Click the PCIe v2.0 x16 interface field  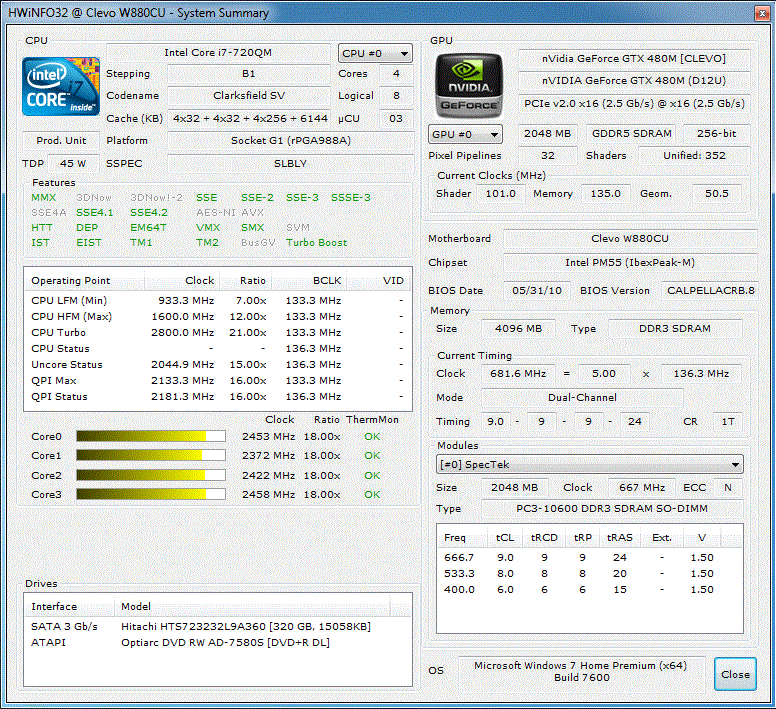(634, 104)
